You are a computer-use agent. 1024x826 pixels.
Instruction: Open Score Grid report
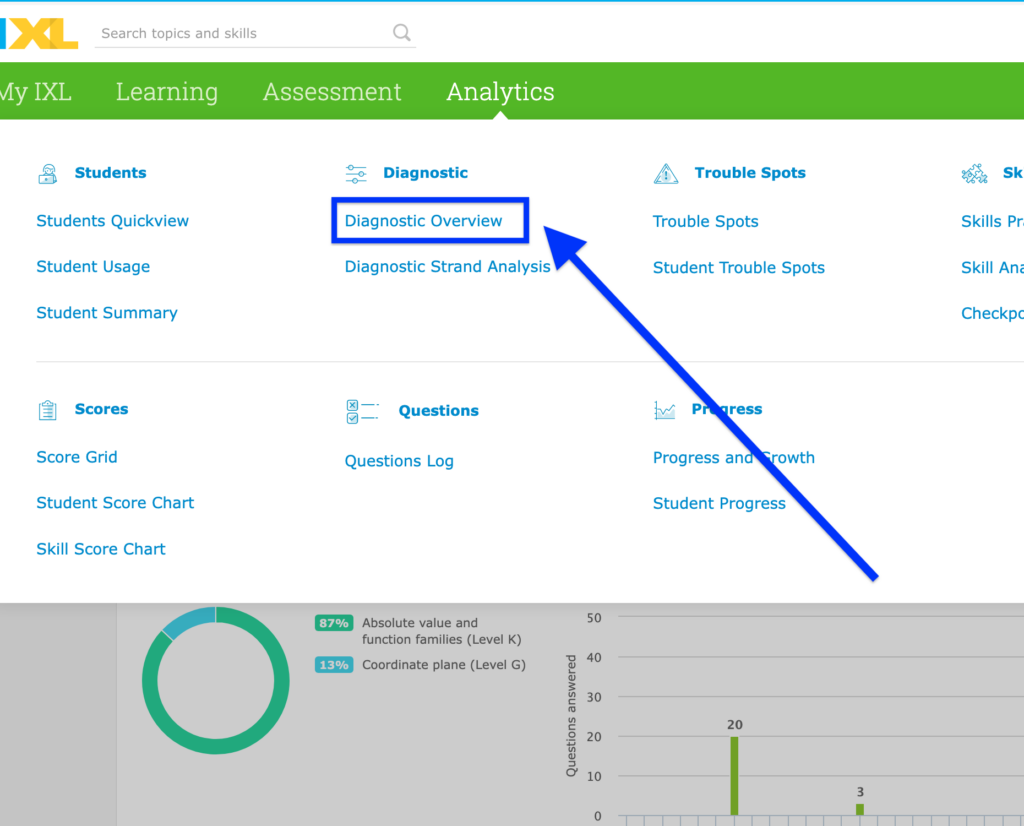(77, 457)
